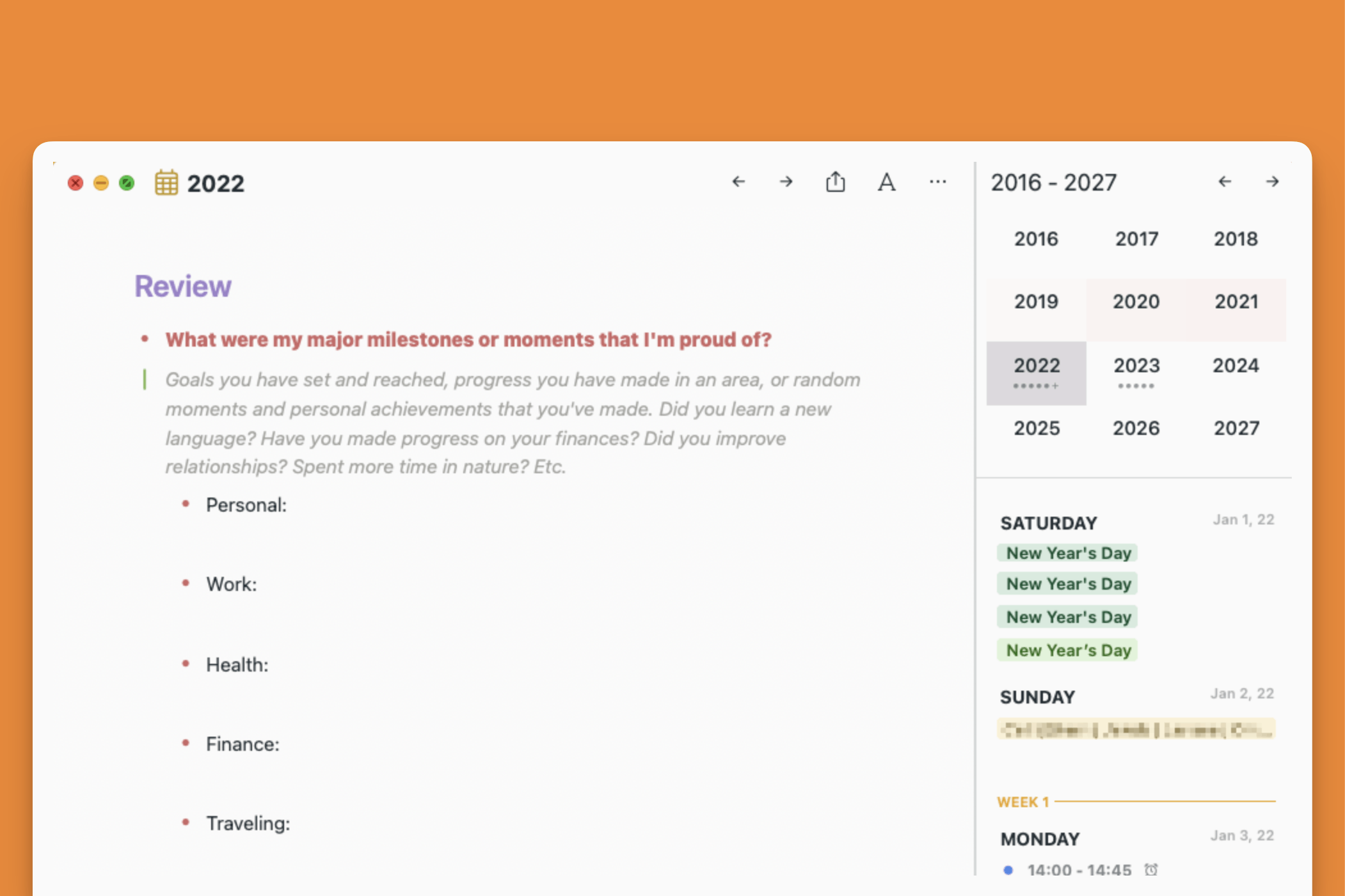Go to previous year range in calendar
The height and width of the screenshot is (896, 1345).
(x=1225, y=182)
